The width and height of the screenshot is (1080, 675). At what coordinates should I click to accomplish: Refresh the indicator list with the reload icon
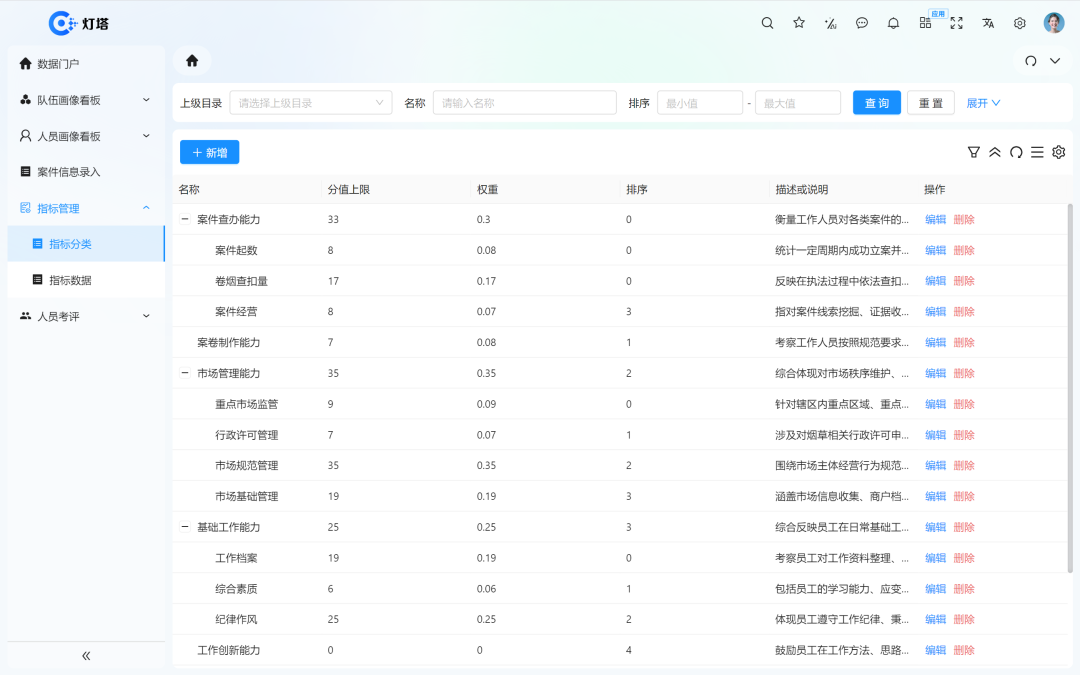pyautogui.click(x=1017, y=152)
